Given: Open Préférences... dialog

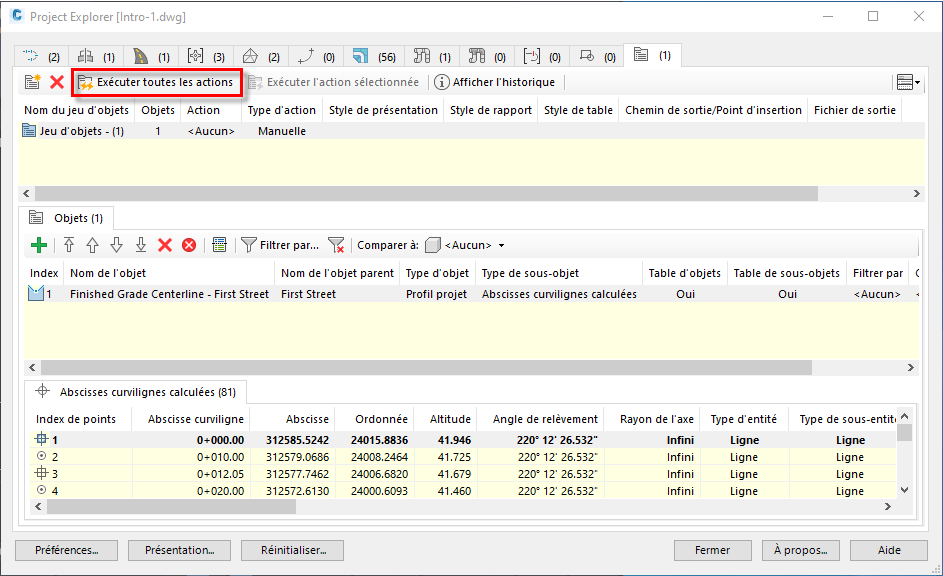Looking at the screenshot, I should 66,550.
